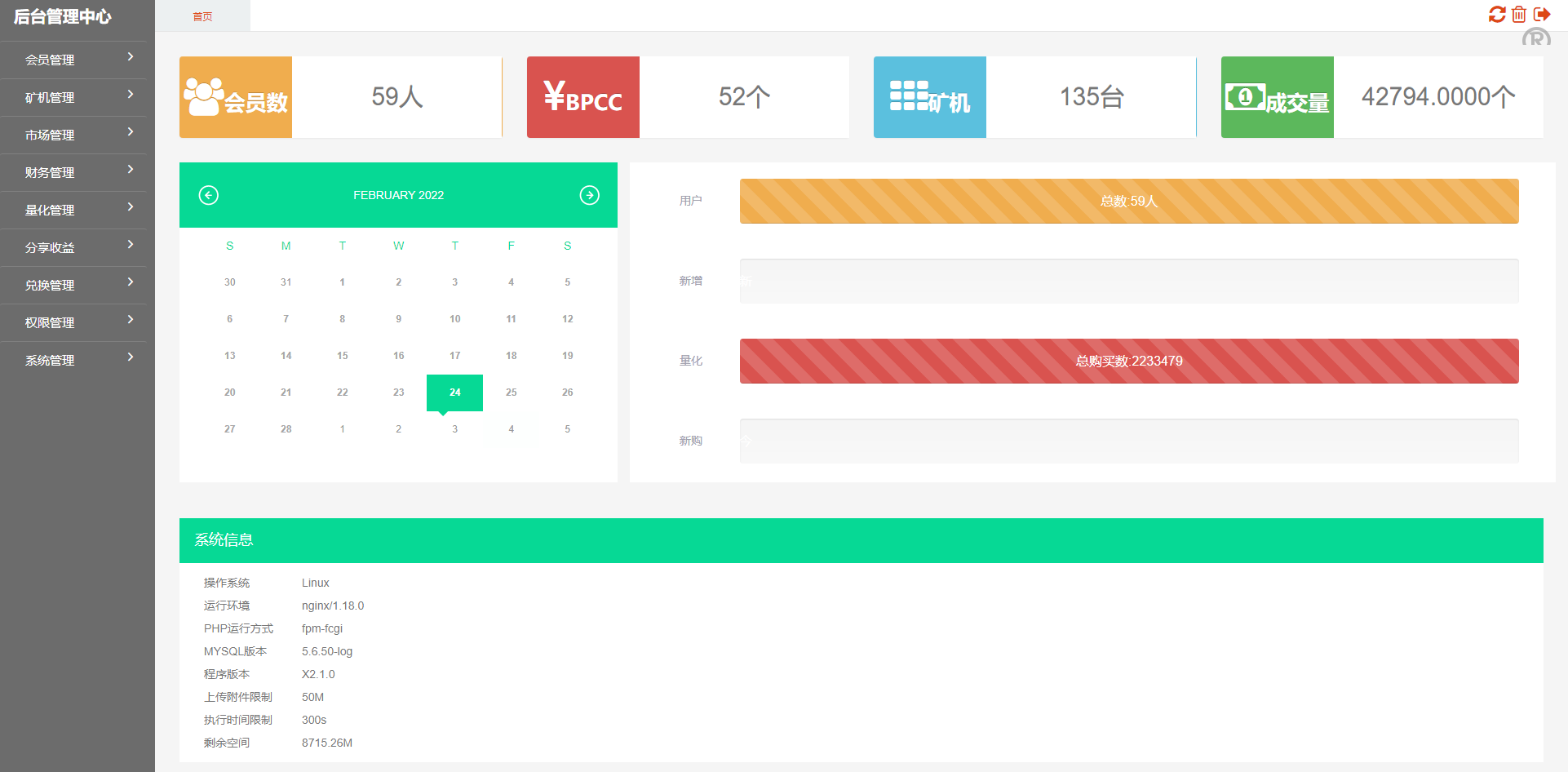Go to previous month in calendar
Screen dimensions: 1568x772
[209, 195]
